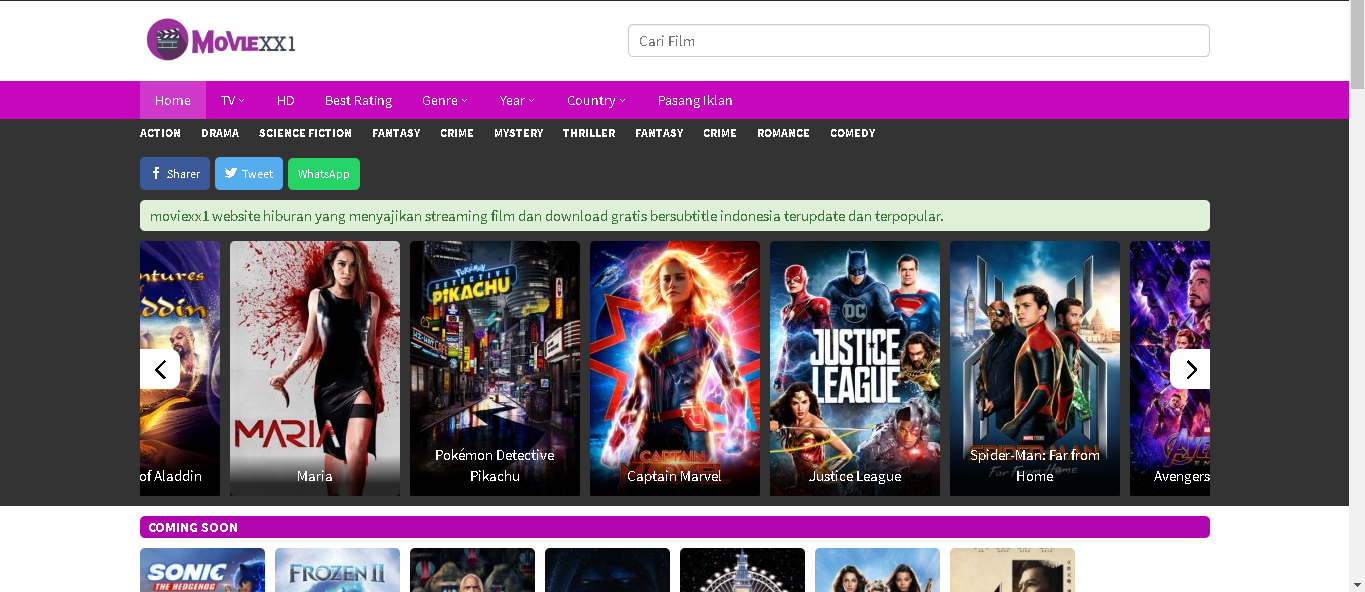Image resolution: width=1365 pixels, height=592 pixels.
Task: Click the moviexx1 website description banner
Action: click(x=675, y=215)
